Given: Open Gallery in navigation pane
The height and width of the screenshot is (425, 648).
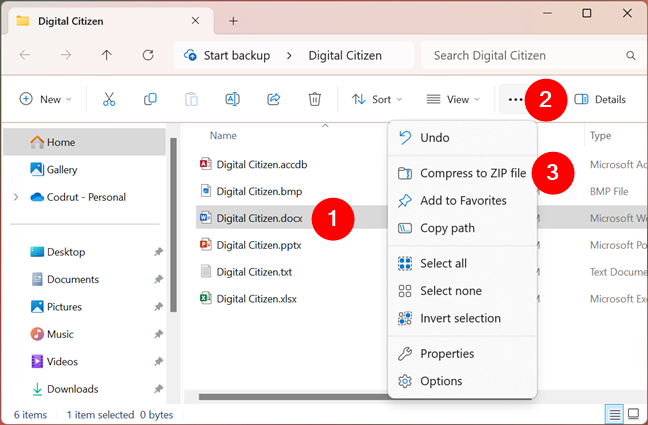Looking at the screenshot, I should click(84, 170).
